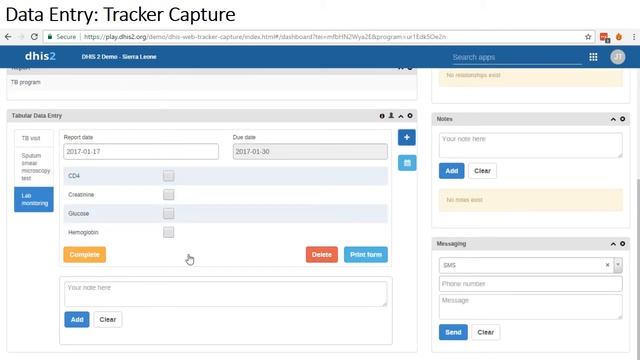The image size is (640, 360).
Task: Click Add below event note box
Action: [x=77, y=319]
